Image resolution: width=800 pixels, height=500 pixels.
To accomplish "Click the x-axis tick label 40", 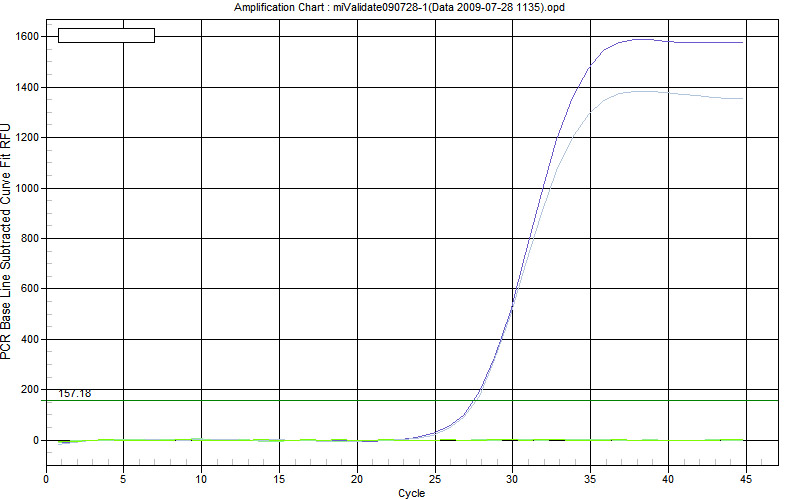I will (x=668, y=479).
